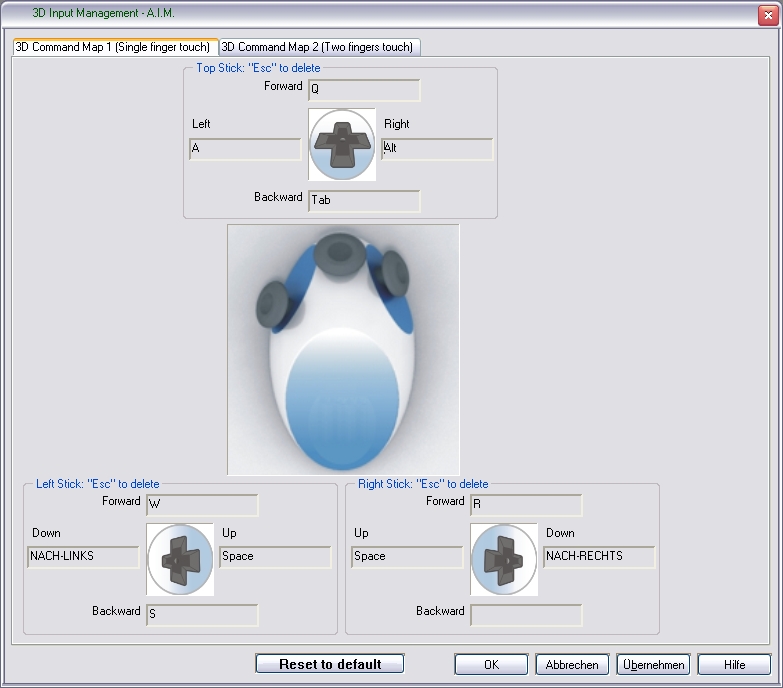The image size is (783, 688).
Task: Click the 3D mouse device image
Action: click(343, 349)
